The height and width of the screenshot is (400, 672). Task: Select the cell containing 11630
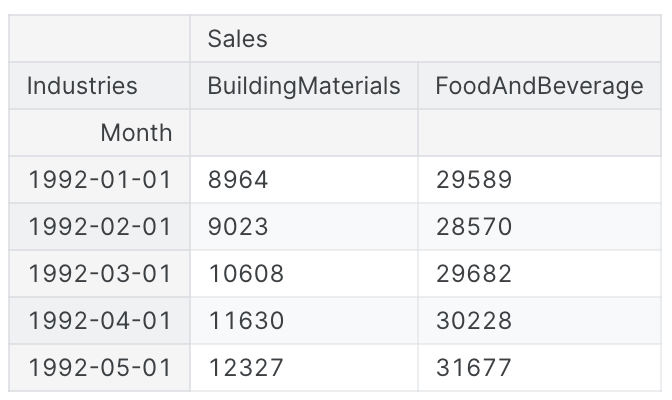pos(246,321)
